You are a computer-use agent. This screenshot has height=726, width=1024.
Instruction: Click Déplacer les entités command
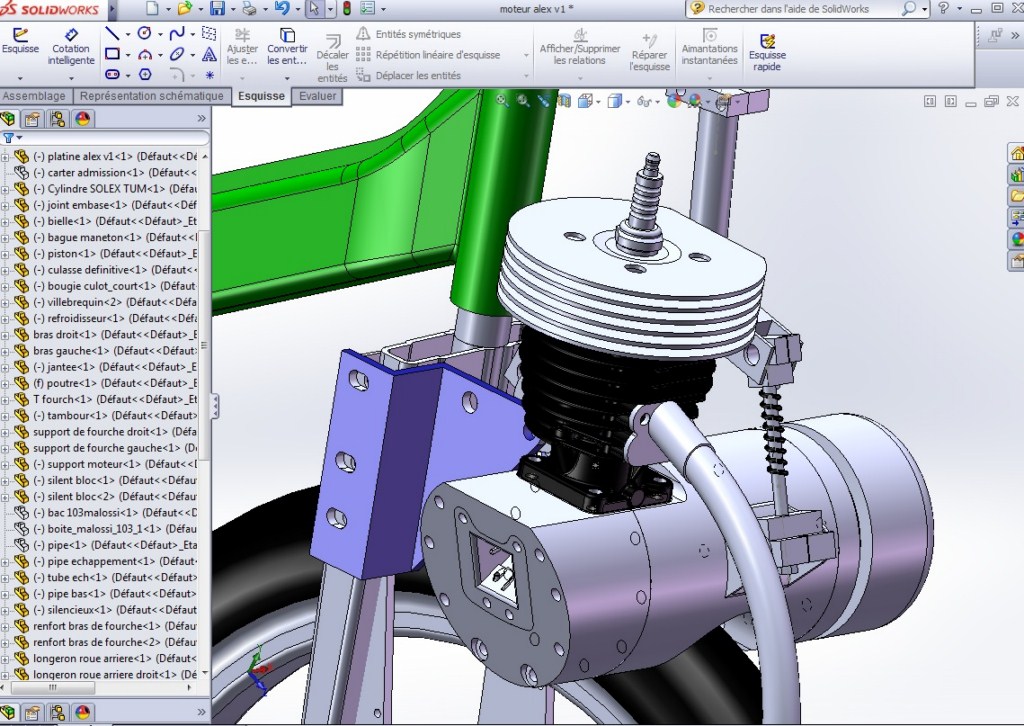(x=409, y=76)
